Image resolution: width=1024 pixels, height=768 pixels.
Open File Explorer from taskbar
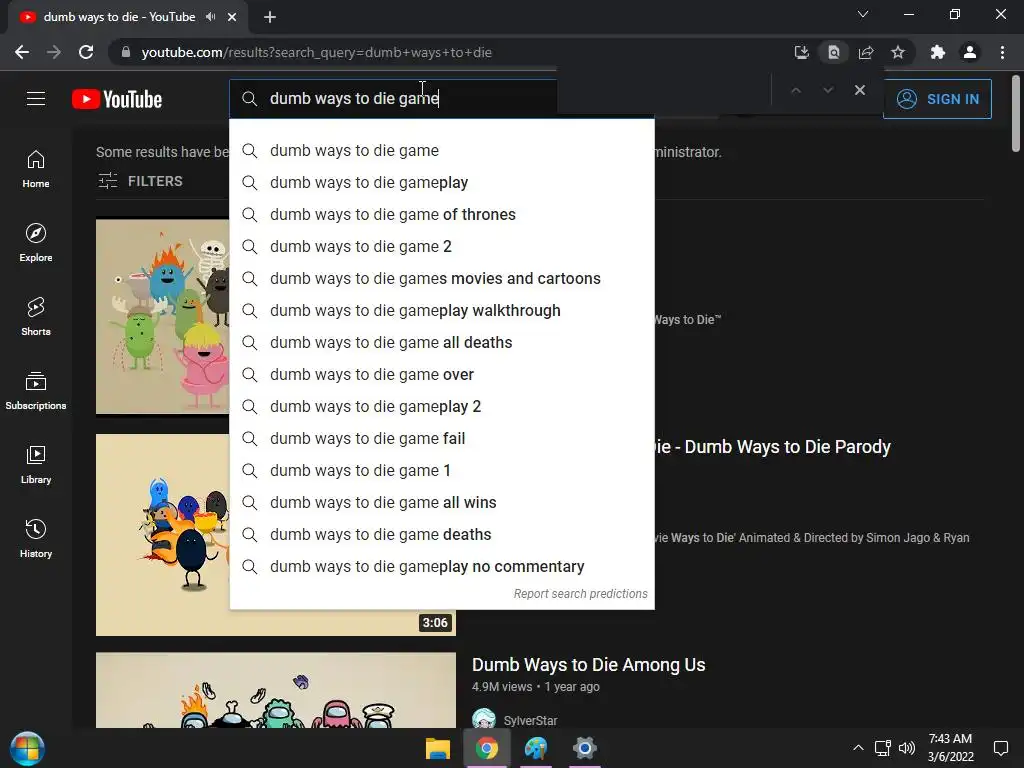pyautogui.click(x=438, y=748)
